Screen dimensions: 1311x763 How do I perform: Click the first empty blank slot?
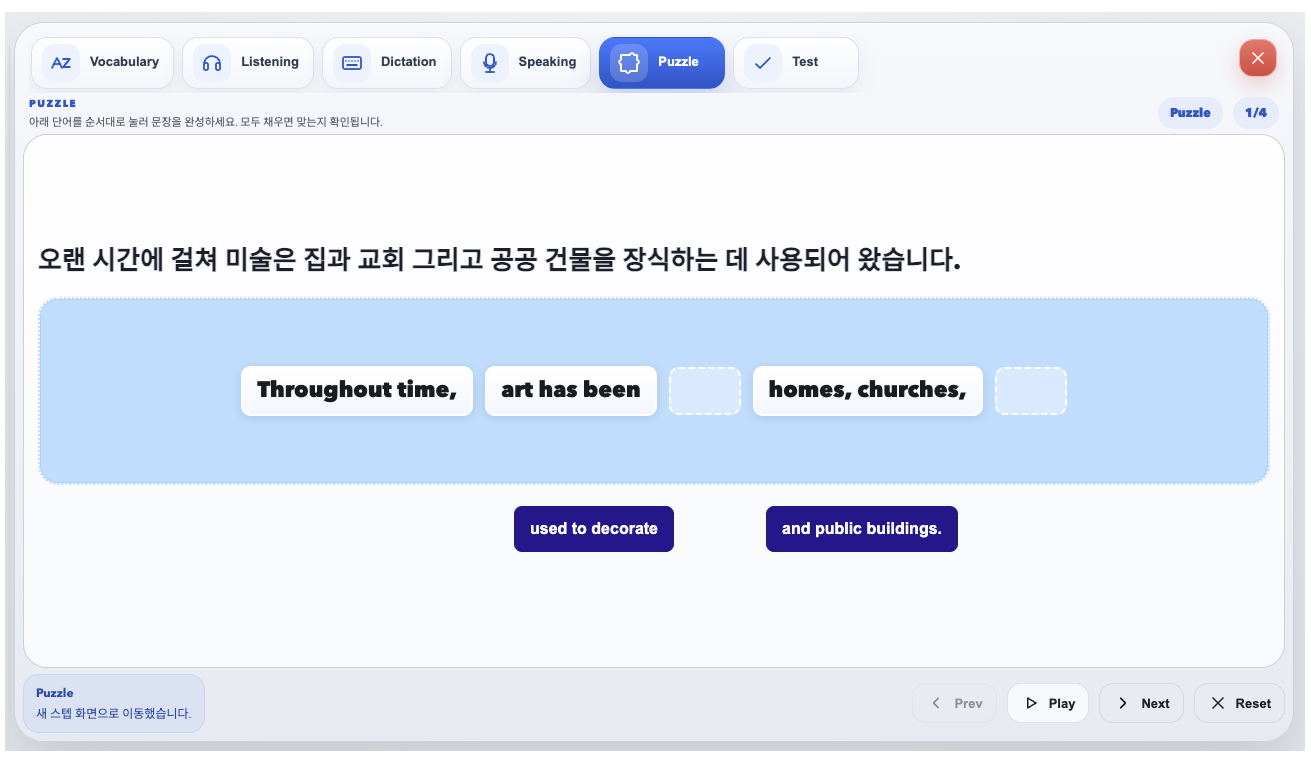click(x=705, y=391)
